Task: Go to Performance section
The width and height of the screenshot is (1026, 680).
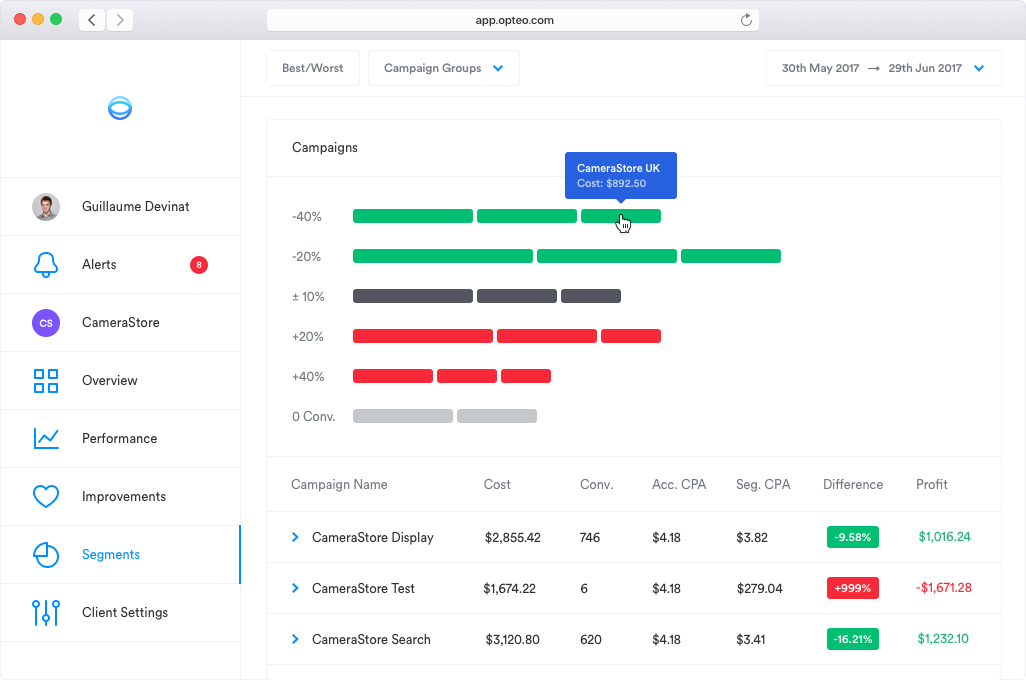Action: (x=120, y=438)
